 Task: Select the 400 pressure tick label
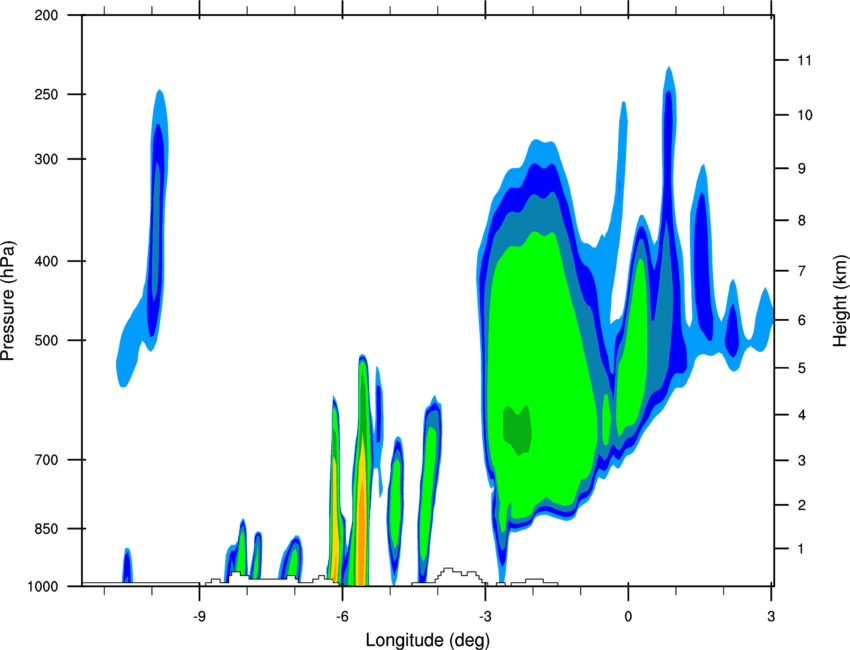pos(46,261)
